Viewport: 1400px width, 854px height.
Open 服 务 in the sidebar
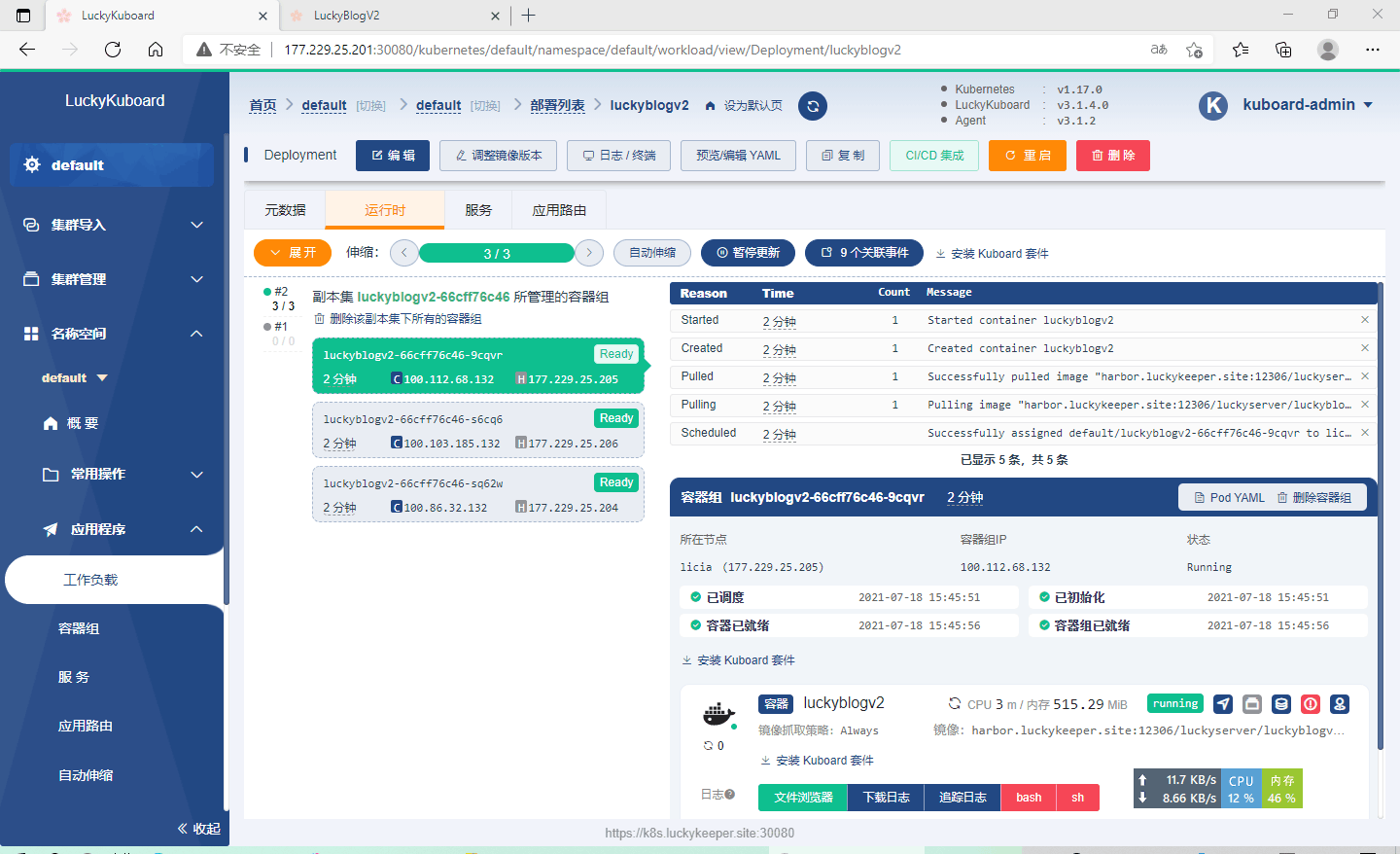(x=74, y=677)
